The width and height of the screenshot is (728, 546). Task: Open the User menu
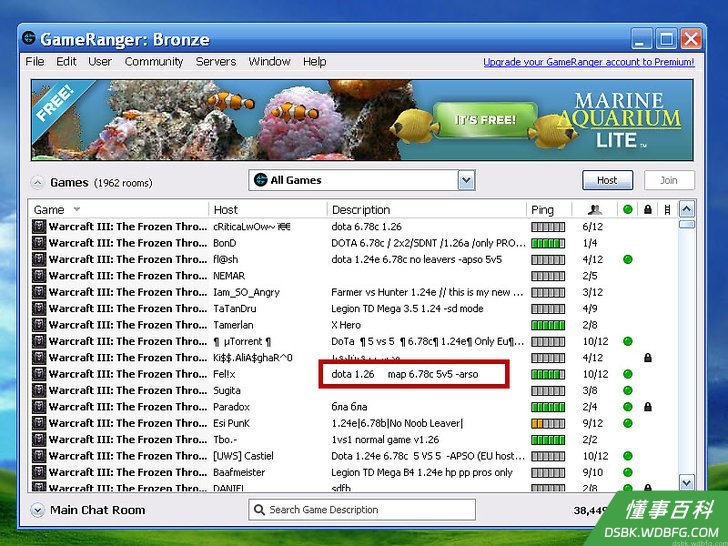click(100, 61)
